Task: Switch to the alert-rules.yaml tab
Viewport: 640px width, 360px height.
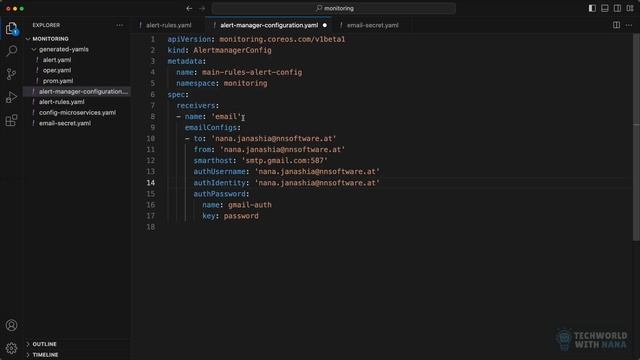Action: (x=168, y=25)
